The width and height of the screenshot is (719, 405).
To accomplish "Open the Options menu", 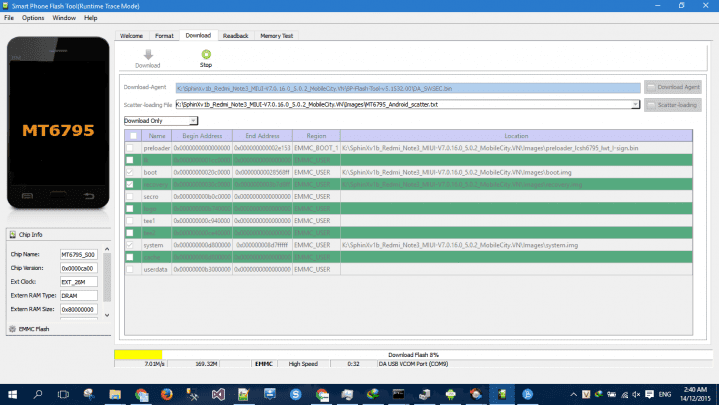I will point(33,18).
